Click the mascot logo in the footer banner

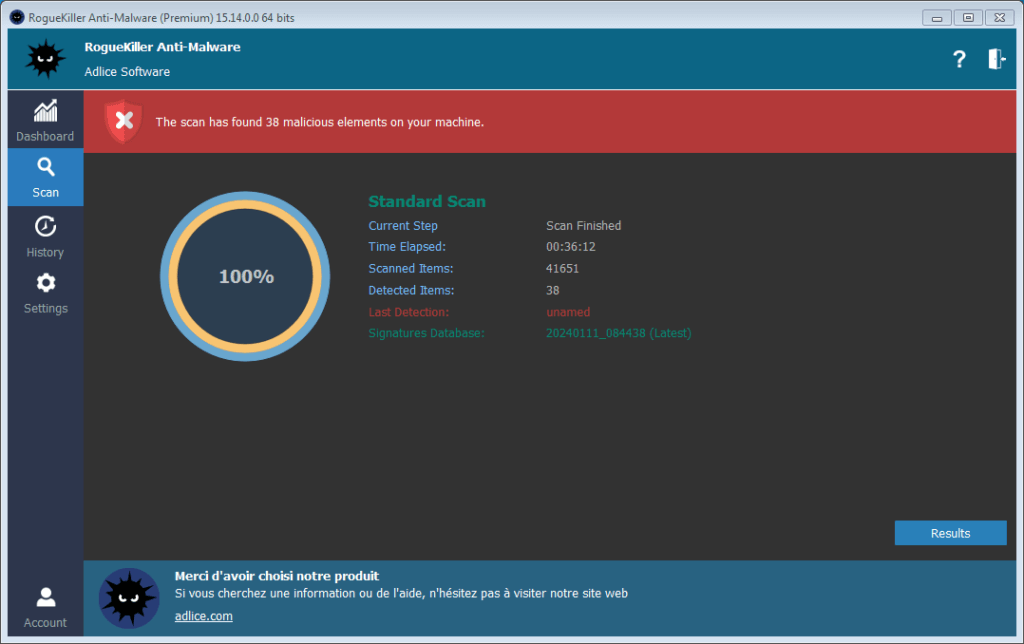click(129, 598)
